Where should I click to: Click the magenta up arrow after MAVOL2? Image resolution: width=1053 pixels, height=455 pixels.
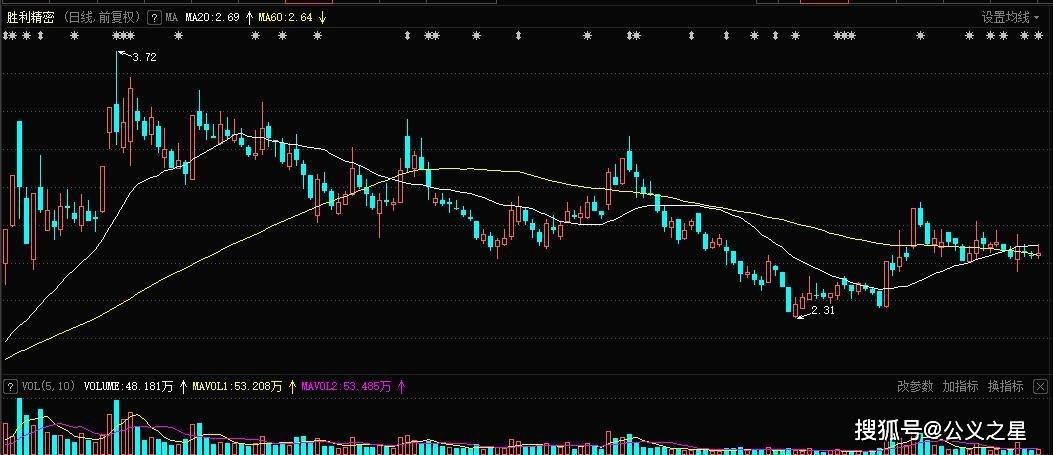pos(401,385)
